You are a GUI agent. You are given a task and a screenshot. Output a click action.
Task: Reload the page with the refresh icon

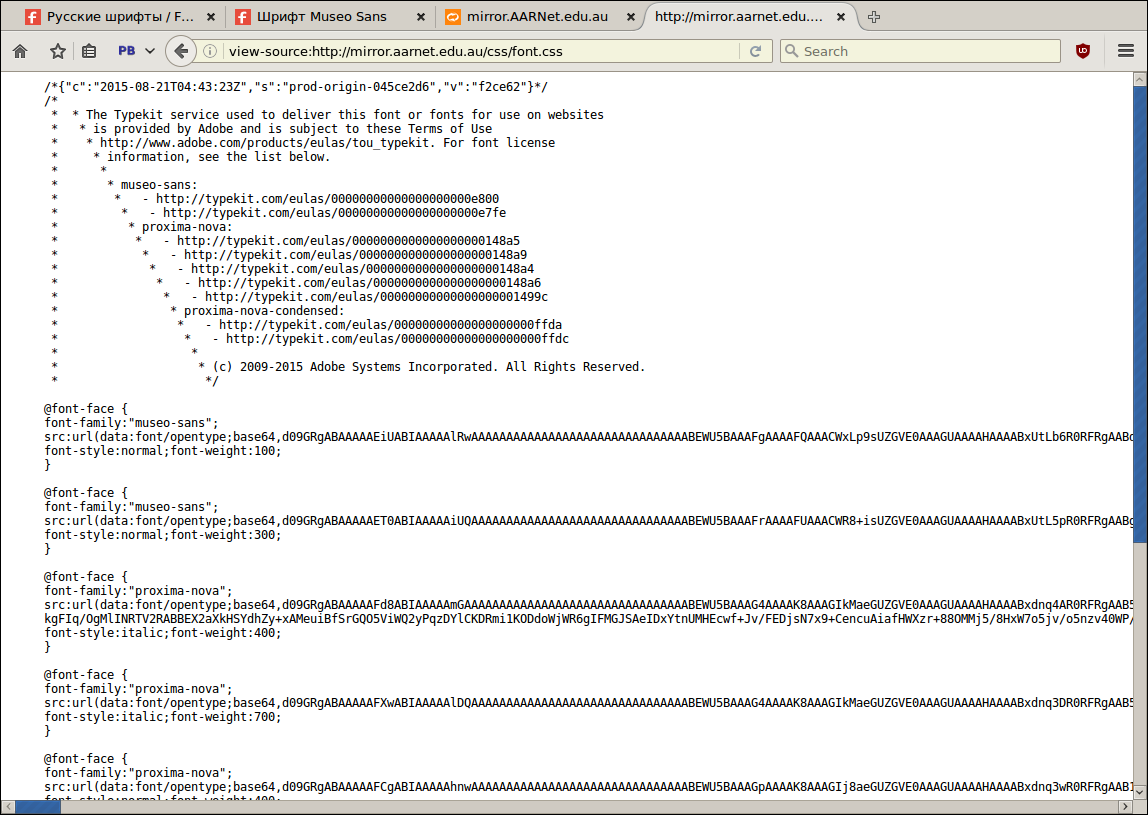point(756,51)
